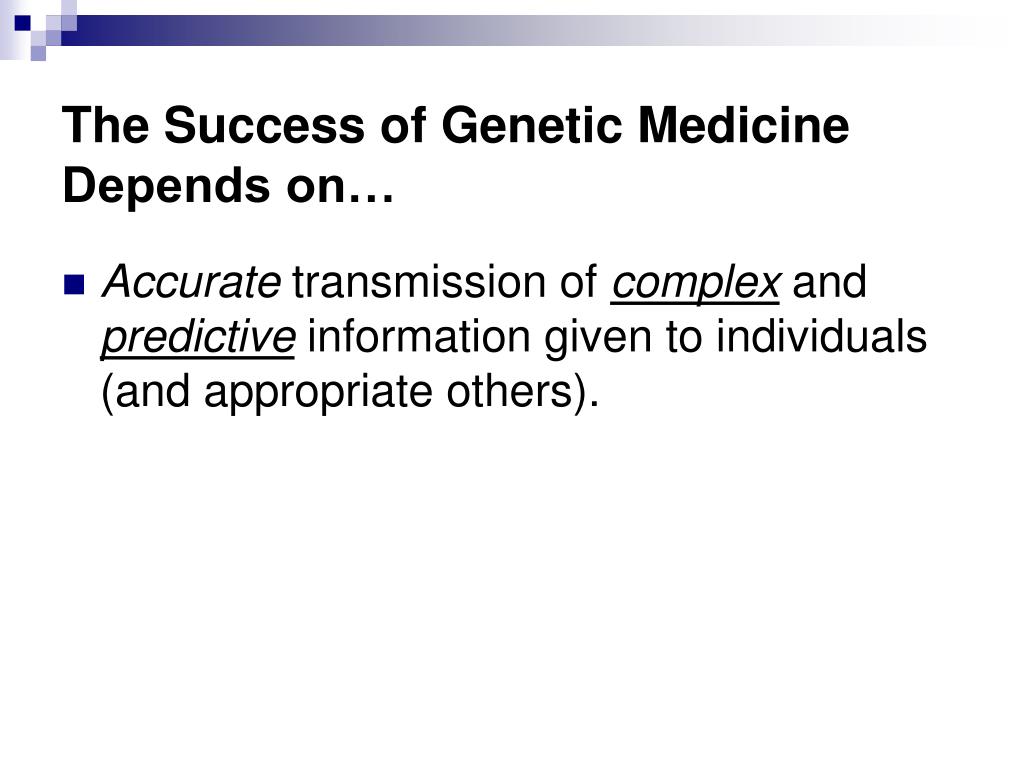Click the word "The" starting the title
The height and width of the screenshot is (768, 1024).
coord(106,125)
